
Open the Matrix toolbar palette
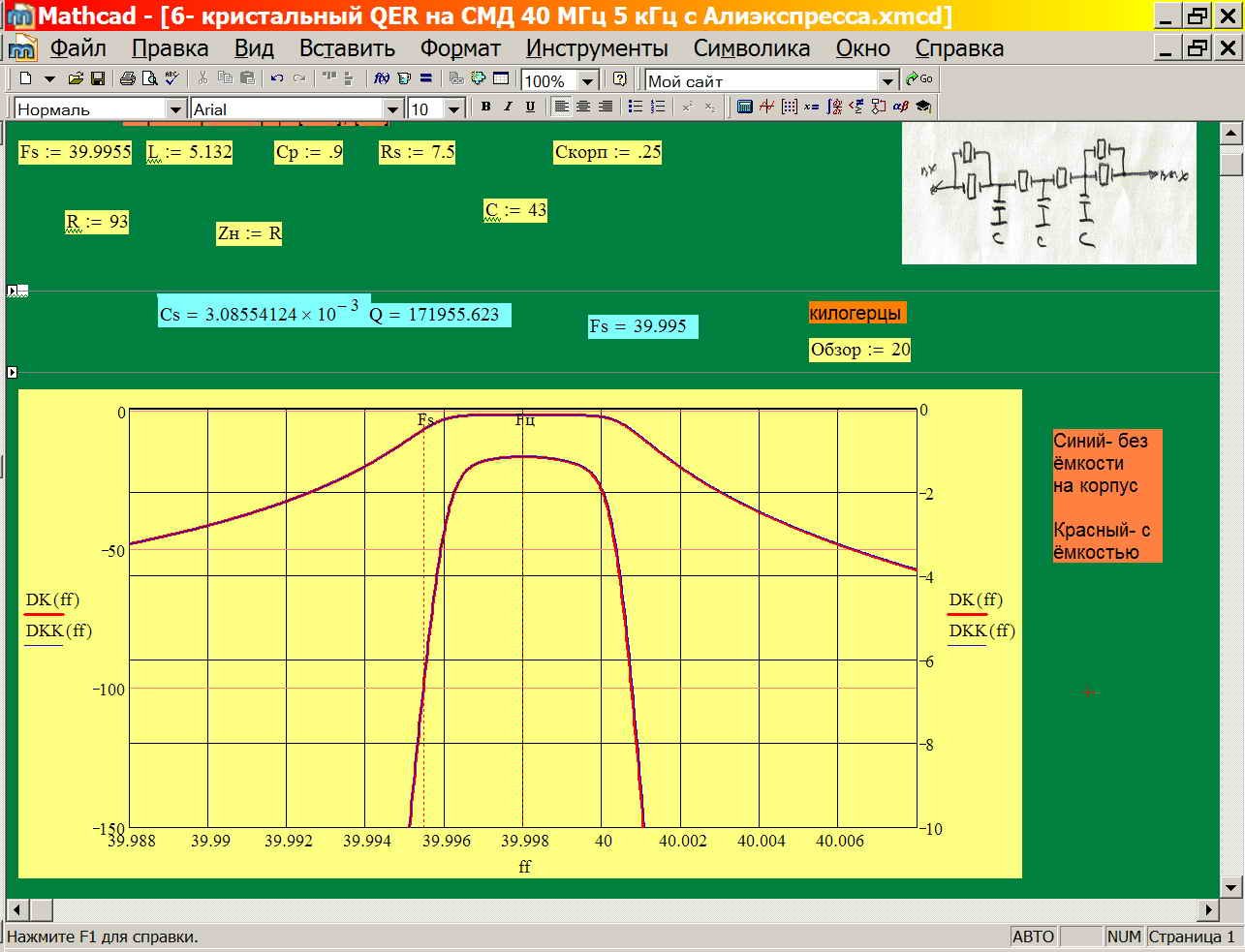[x=789, y=107]
